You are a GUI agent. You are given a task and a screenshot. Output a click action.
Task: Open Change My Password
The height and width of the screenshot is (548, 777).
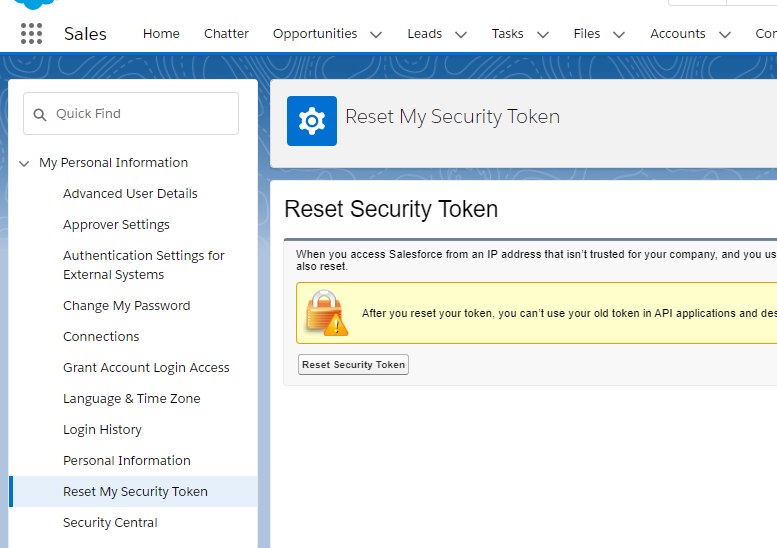pos(126,305)
